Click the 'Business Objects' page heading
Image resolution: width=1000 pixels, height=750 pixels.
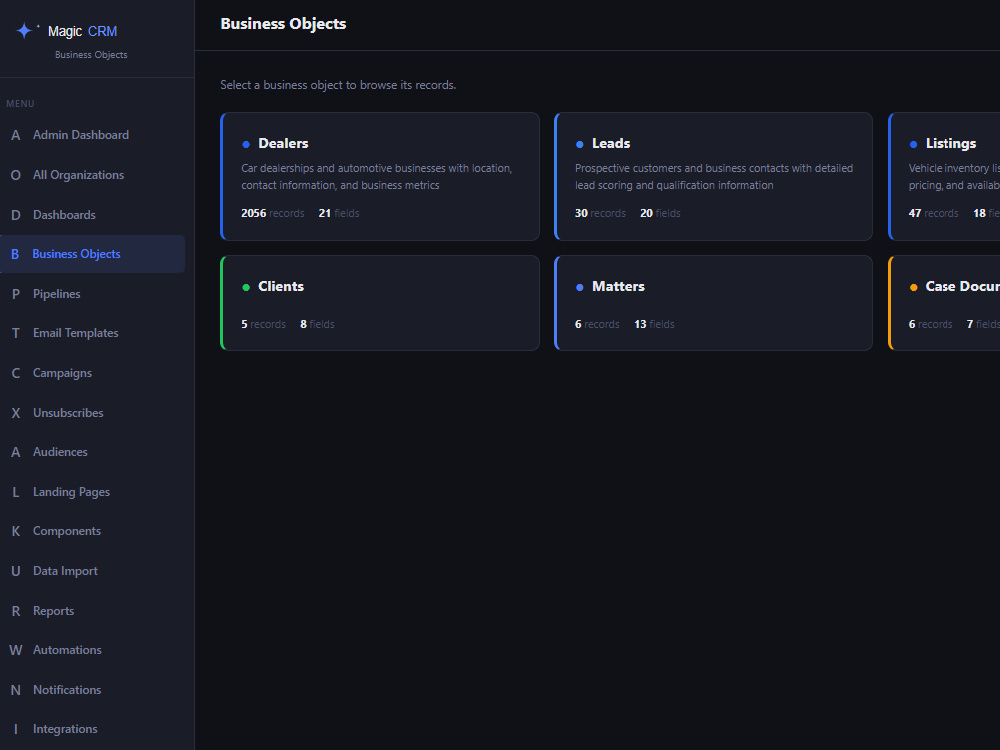pos(283,24)
